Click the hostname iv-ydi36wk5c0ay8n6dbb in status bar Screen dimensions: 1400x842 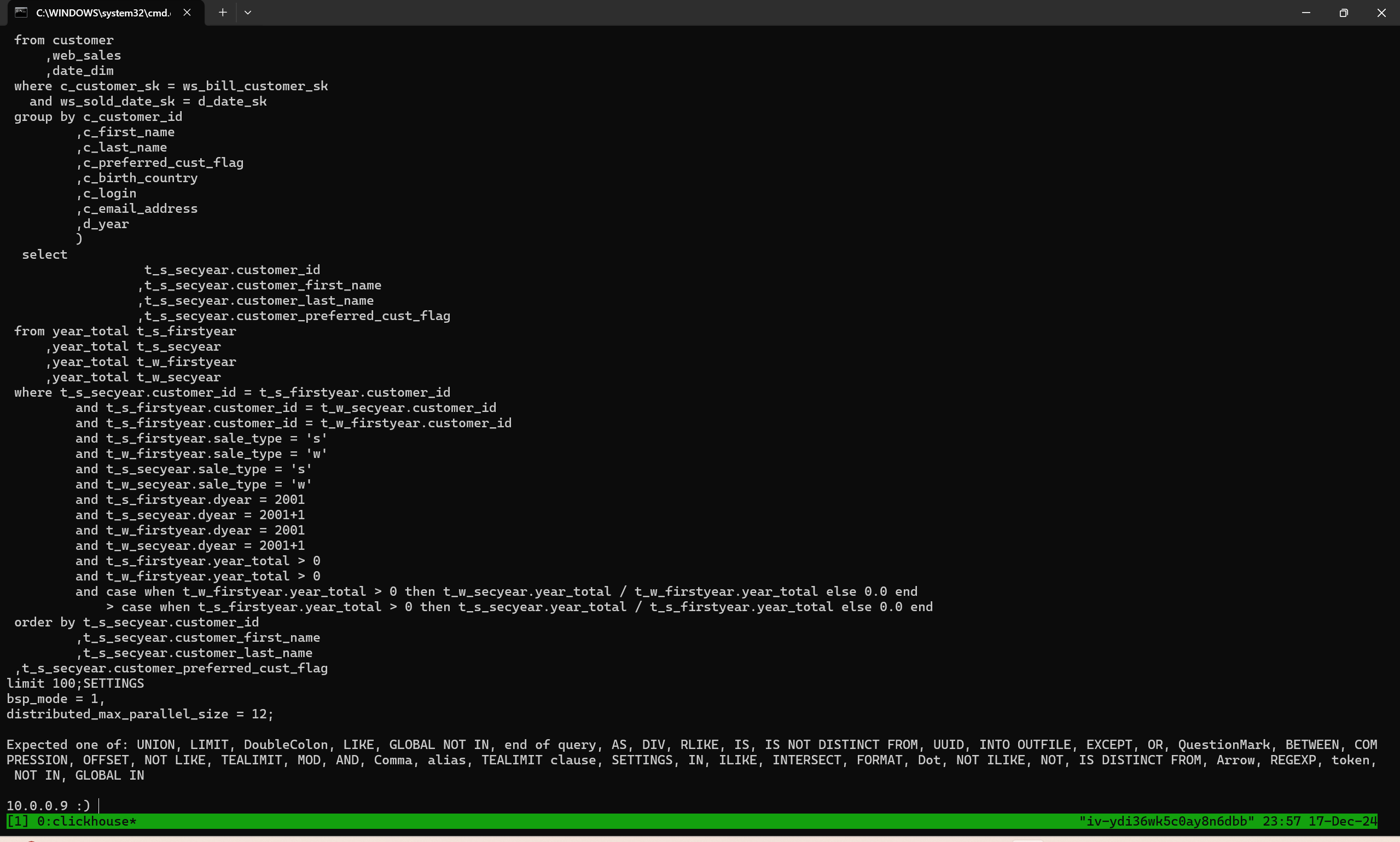point(1166,821)
